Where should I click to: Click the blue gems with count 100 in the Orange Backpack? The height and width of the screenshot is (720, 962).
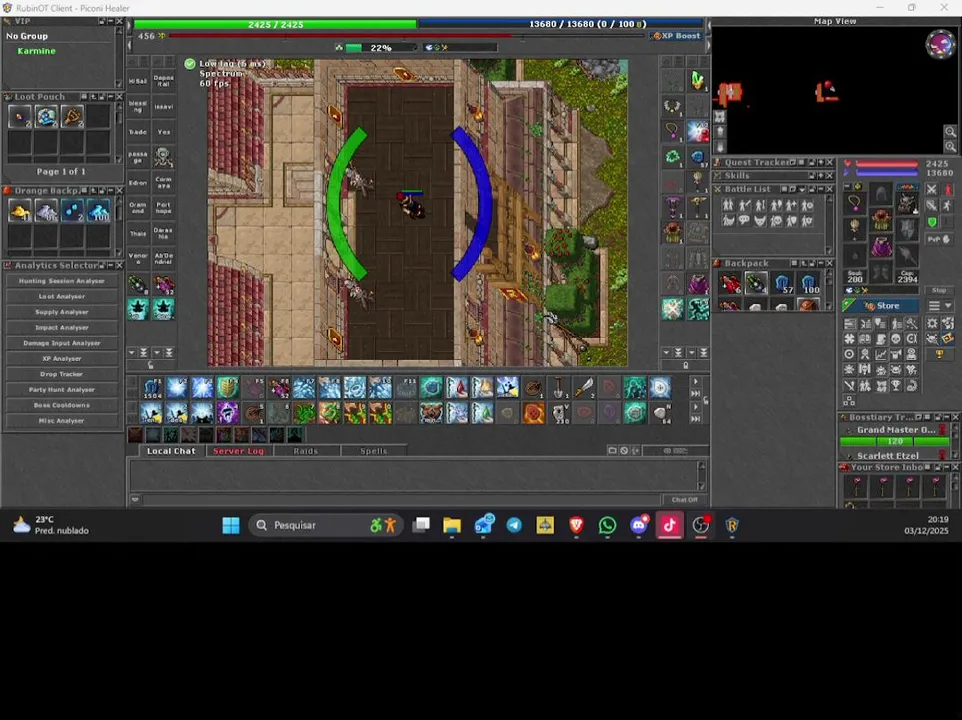click(x=98, y=210)
